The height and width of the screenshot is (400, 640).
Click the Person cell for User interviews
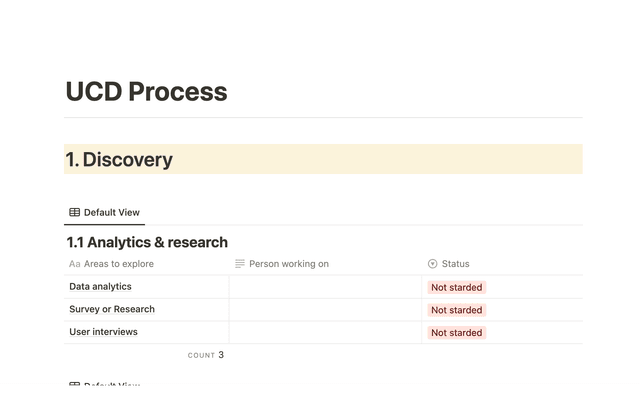click(325, 332)
